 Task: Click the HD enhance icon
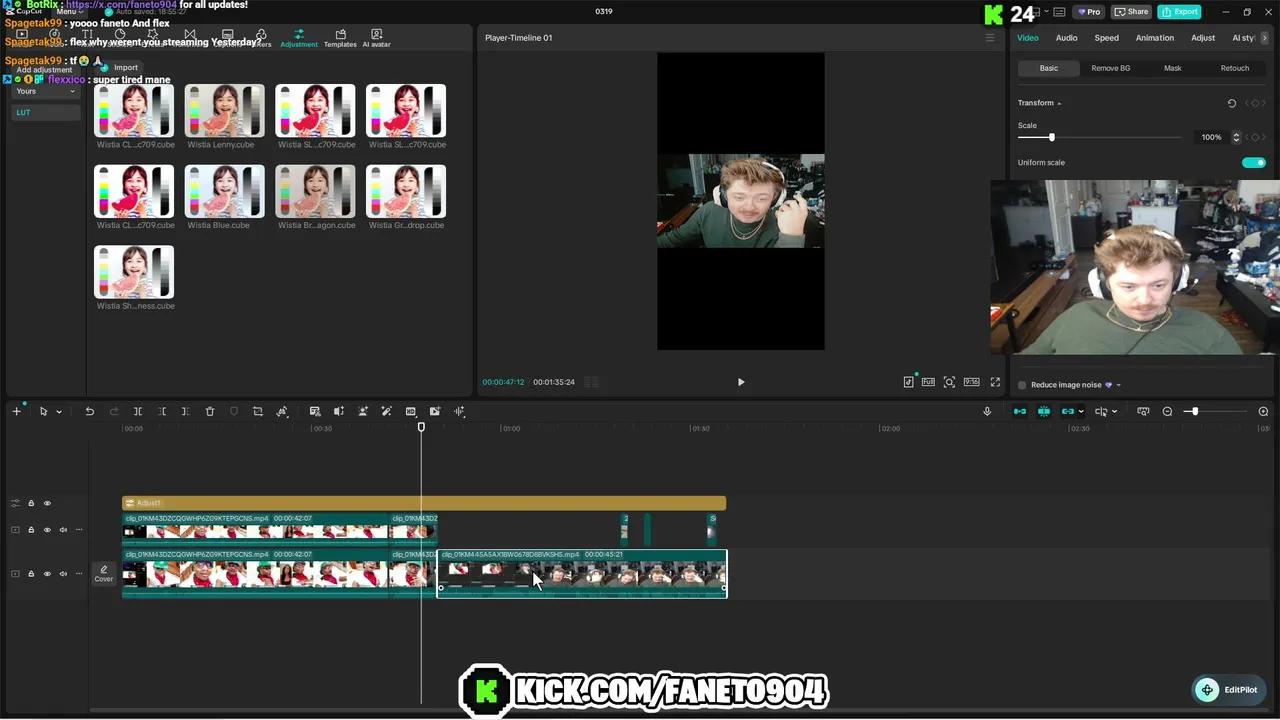[411, 411]
